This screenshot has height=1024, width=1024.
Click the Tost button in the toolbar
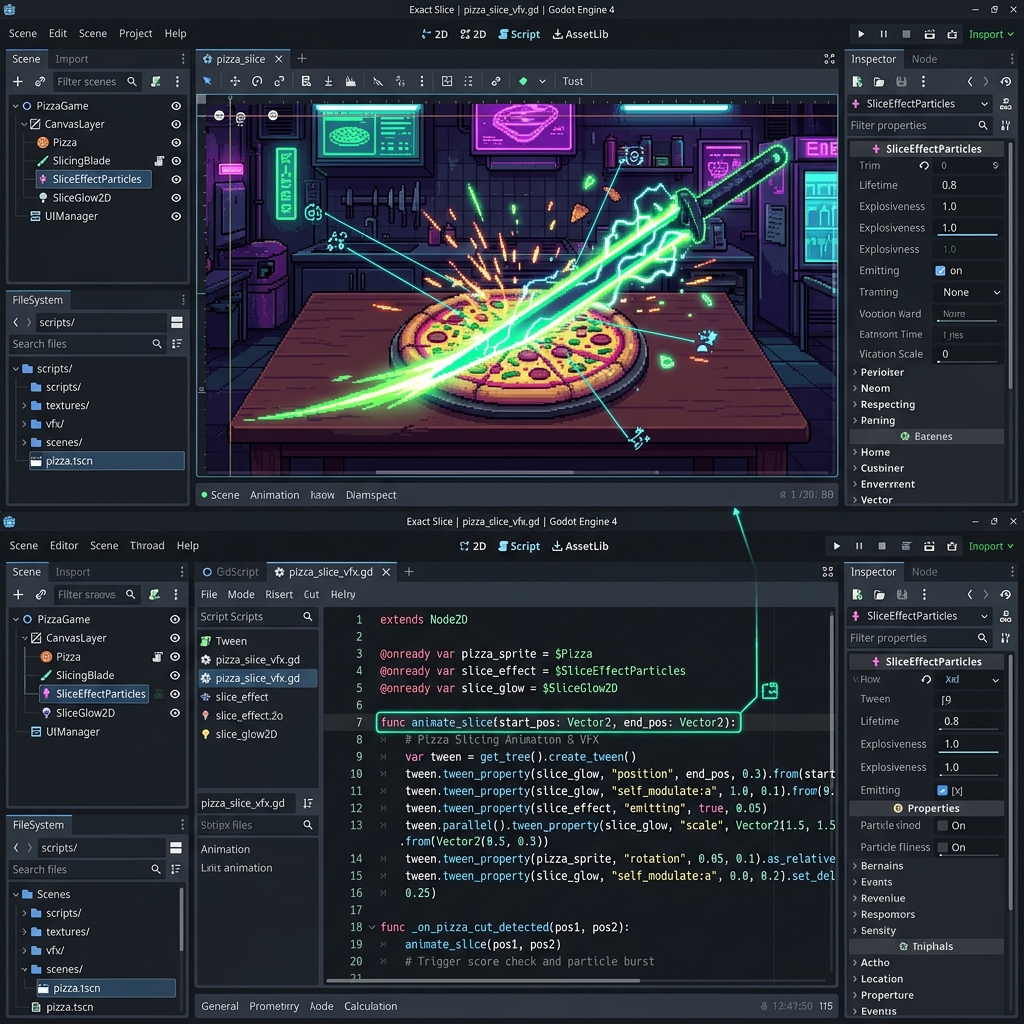(x=572, y=81)
